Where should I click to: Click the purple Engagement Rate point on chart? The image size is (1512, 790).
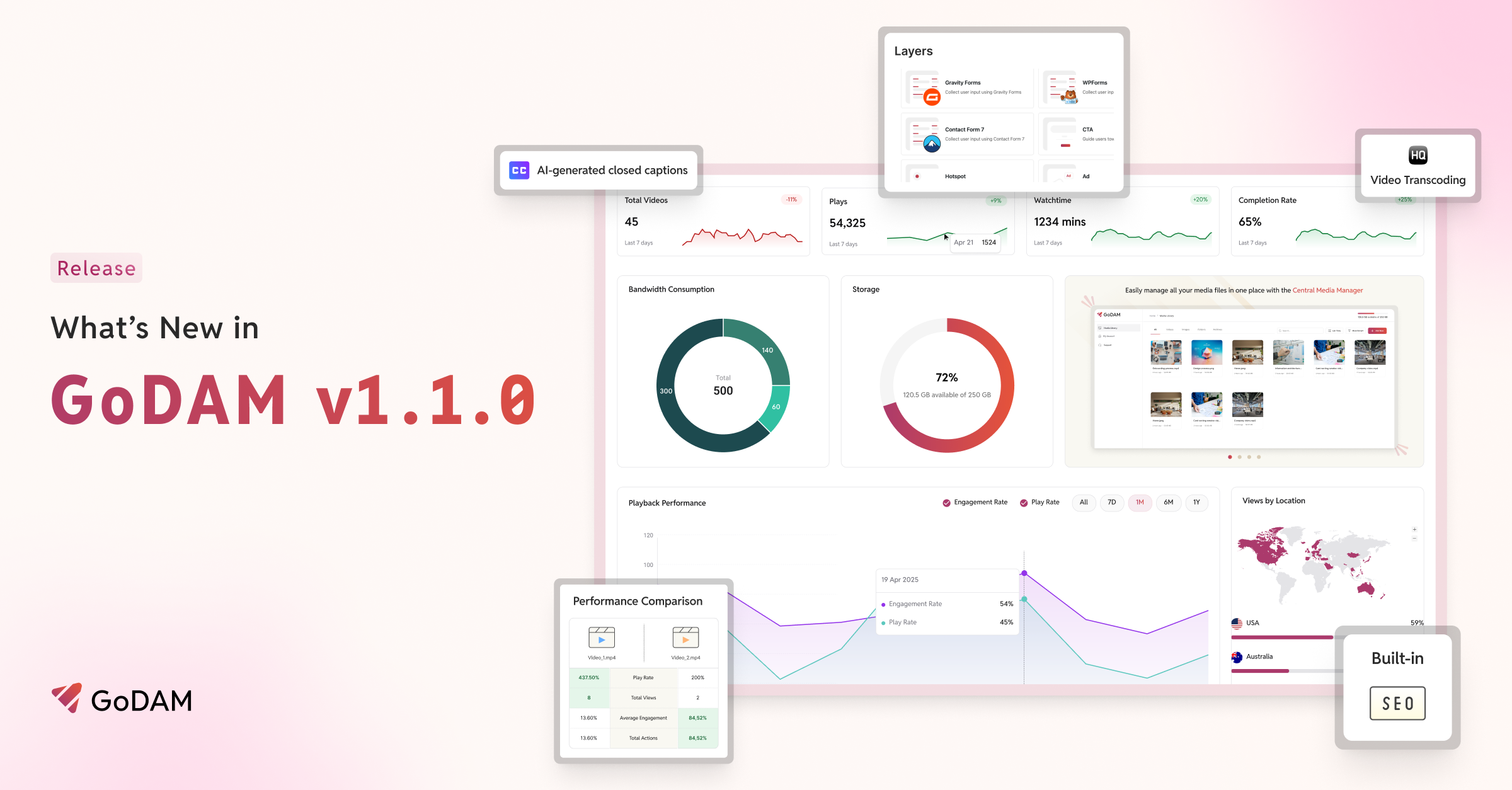[x=1024, y=573]
